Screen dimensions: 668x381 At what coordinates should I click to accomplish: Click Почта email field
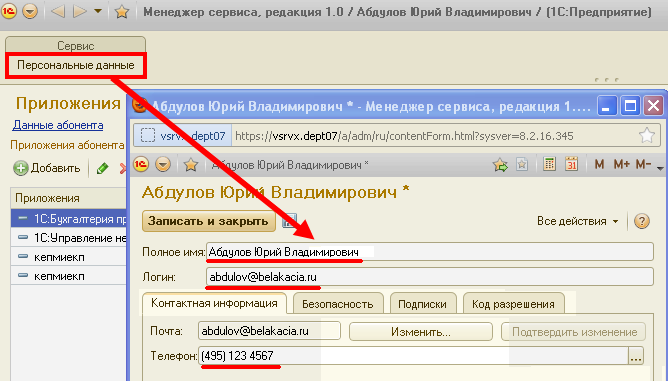269,331
